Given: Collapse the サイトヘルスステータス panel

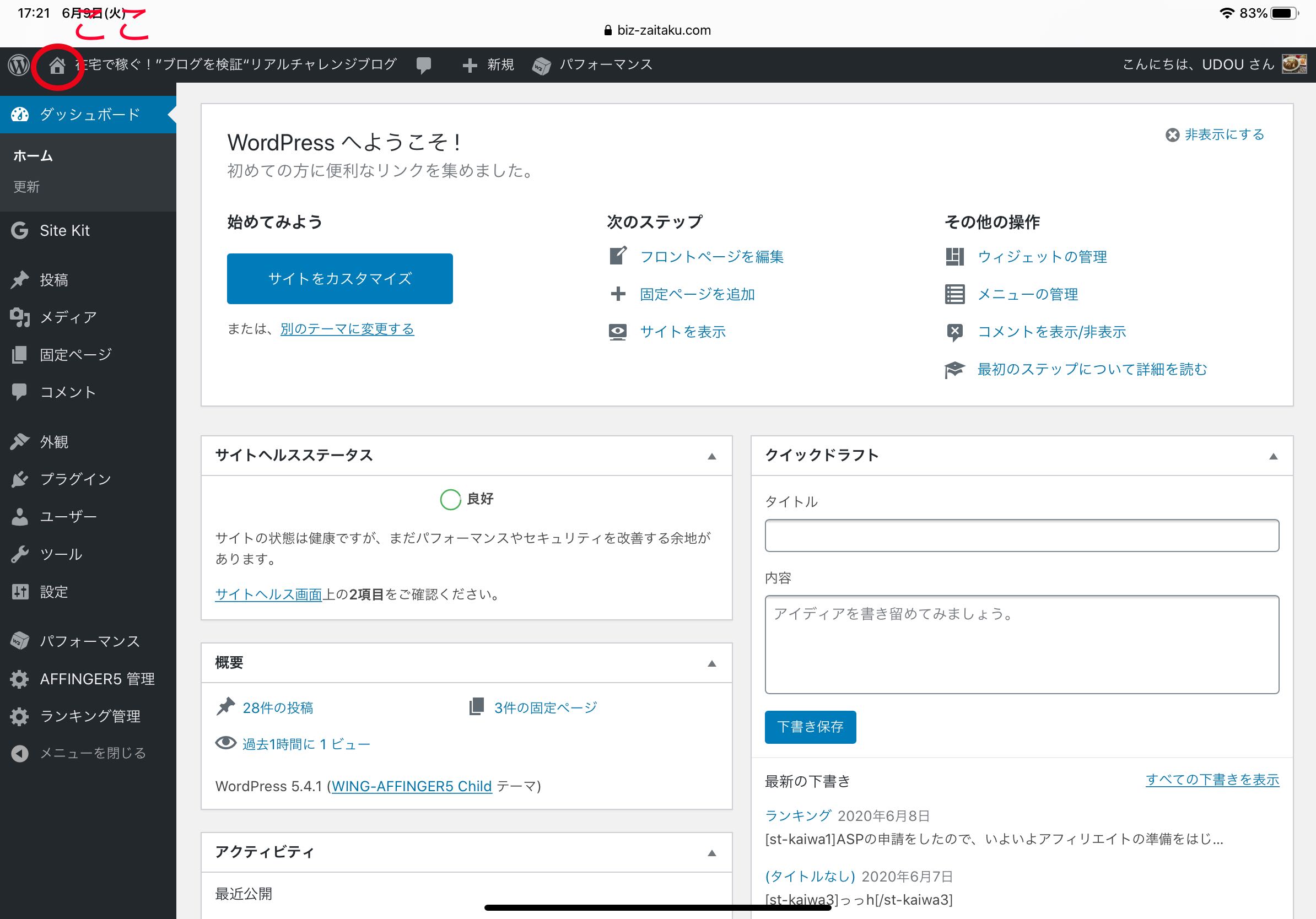Looking at the screenshot, I should coord(712,456).
